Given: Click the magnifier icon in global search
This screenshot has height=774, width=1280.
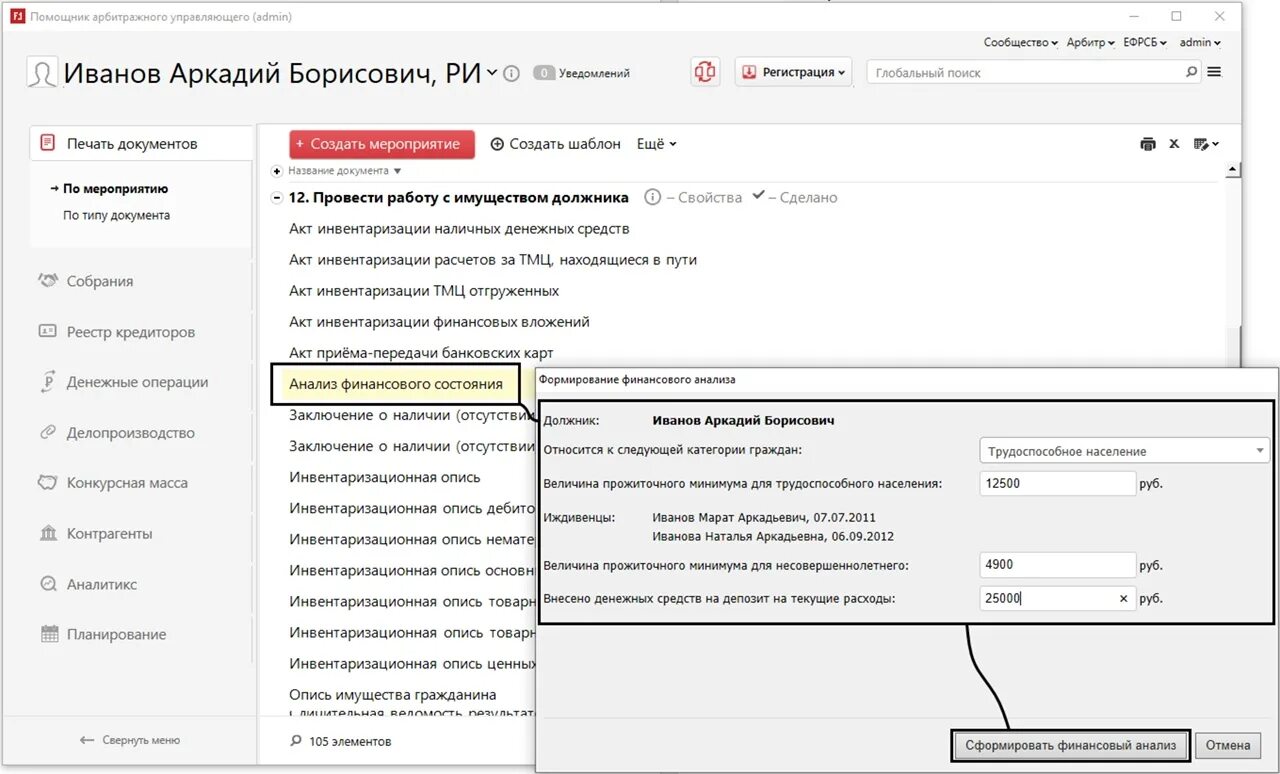Looking at the screenshot, I should [x=1191, y=72].
